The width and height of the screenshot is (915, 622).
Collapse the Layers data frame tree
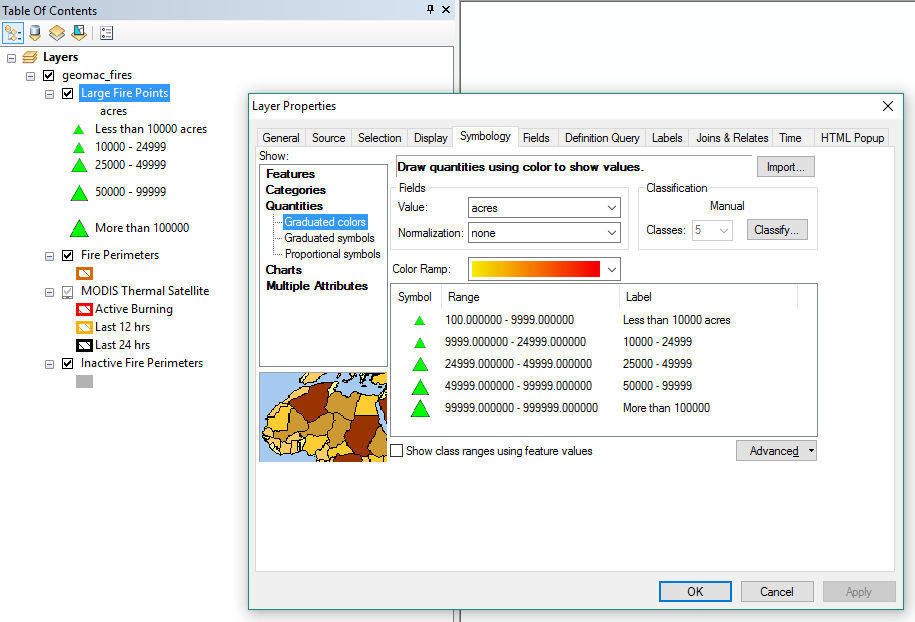tap(11, 58)
